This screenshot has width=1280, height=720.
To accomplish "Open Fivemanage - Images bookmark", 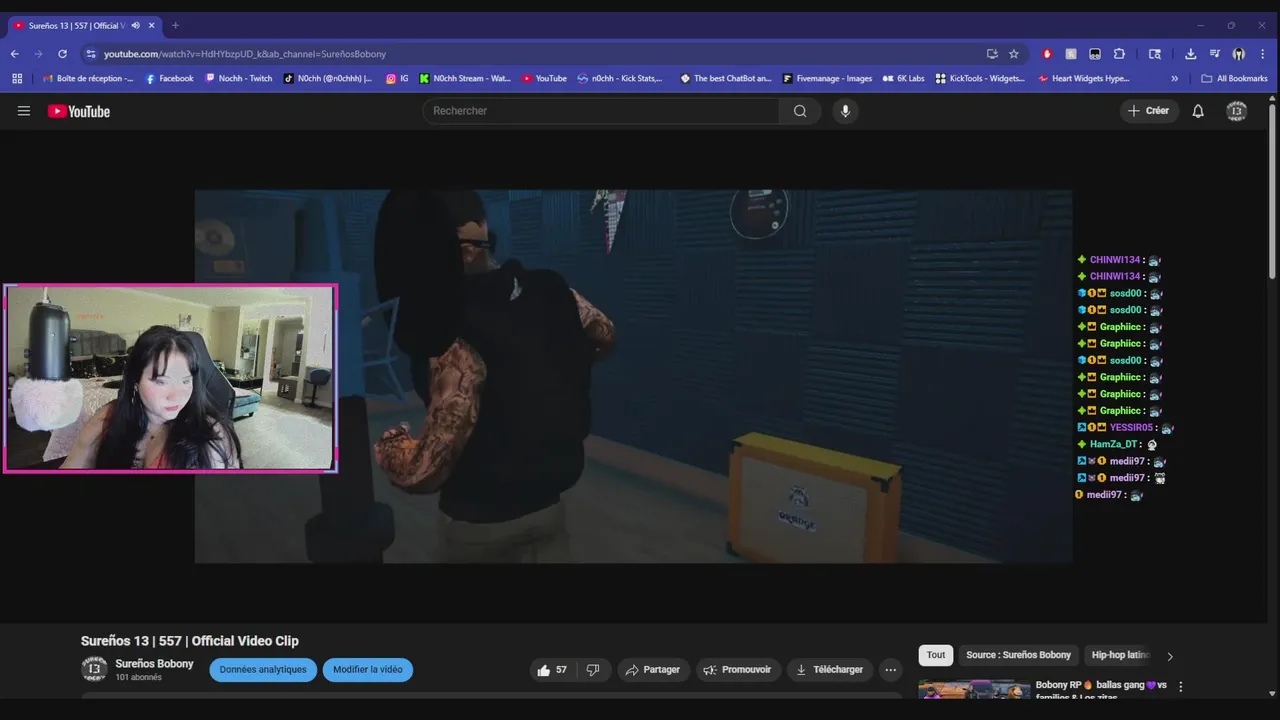I will click(x=827, y=78).
